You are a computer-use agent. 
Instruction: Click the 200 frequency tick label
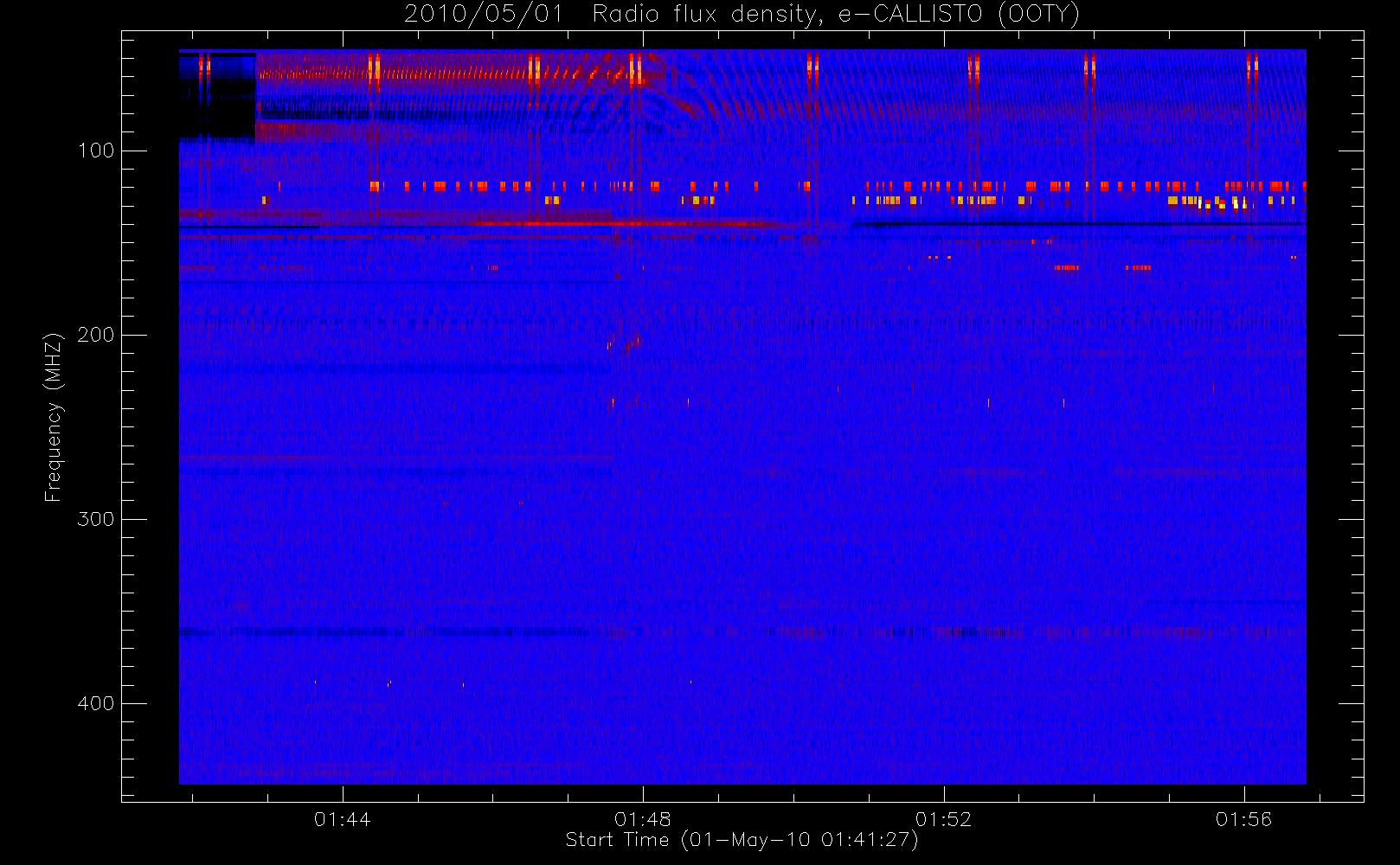(96, 335)
